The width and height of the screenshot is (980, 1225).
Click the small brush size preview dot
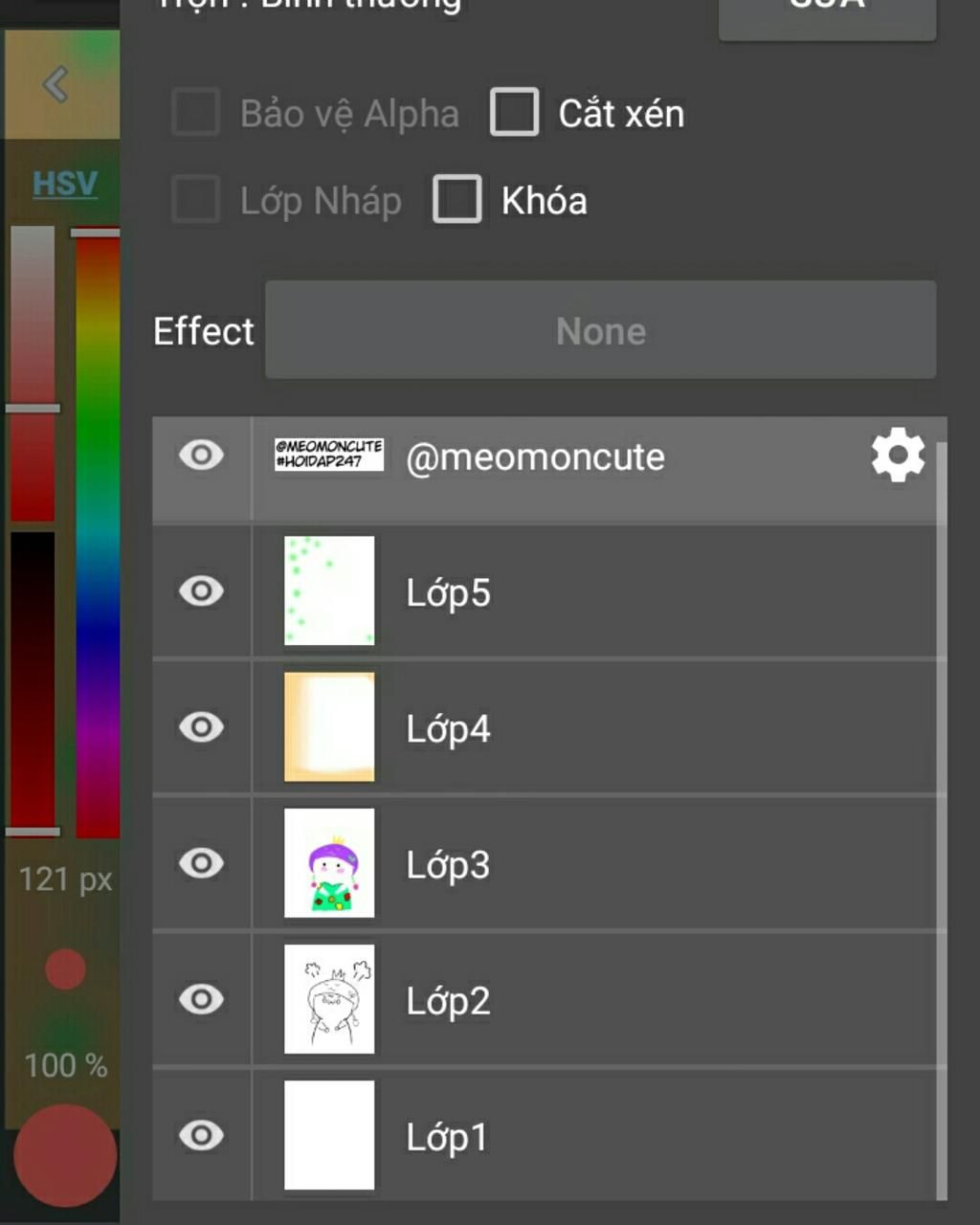pyautogui.click(x=65, y=969)
